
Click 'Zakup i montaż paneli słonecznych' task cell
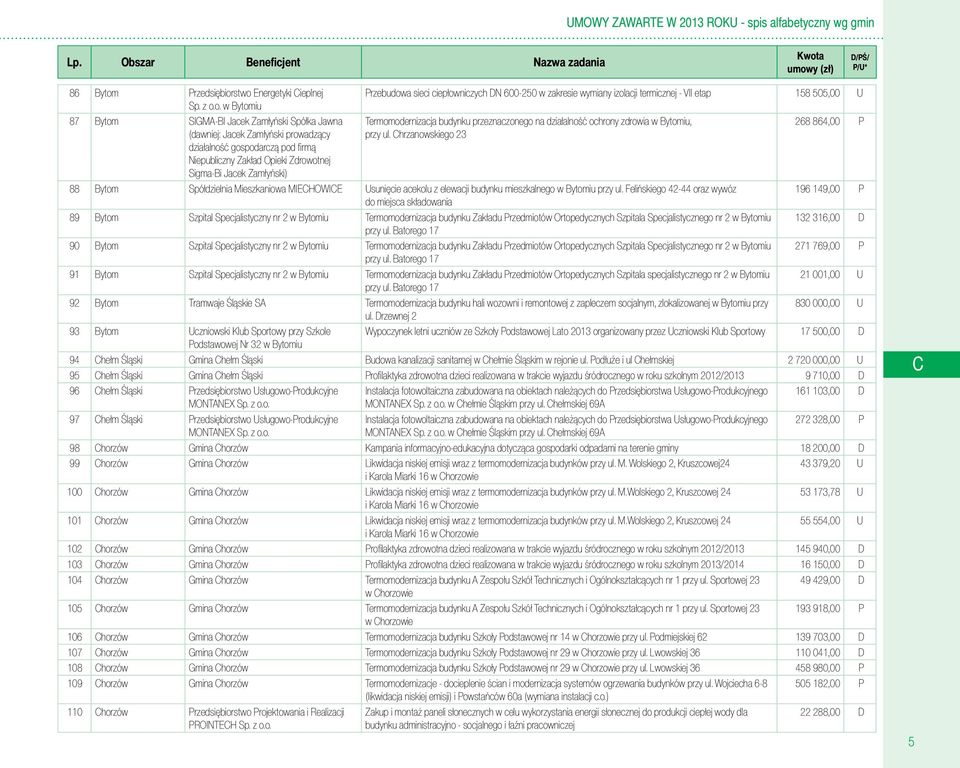[569, 718]
